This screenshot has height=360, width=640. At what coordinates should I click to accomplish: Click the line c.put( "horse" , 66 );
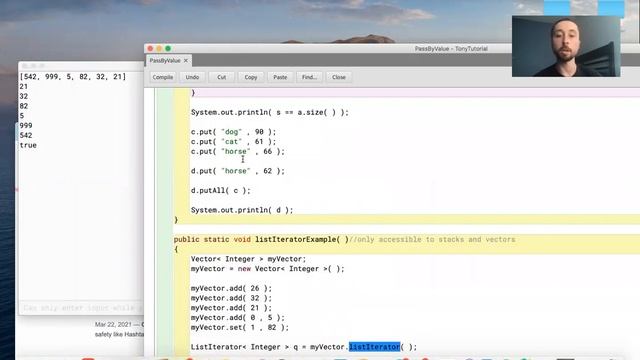pyautogui.click(x=238, y=151)
